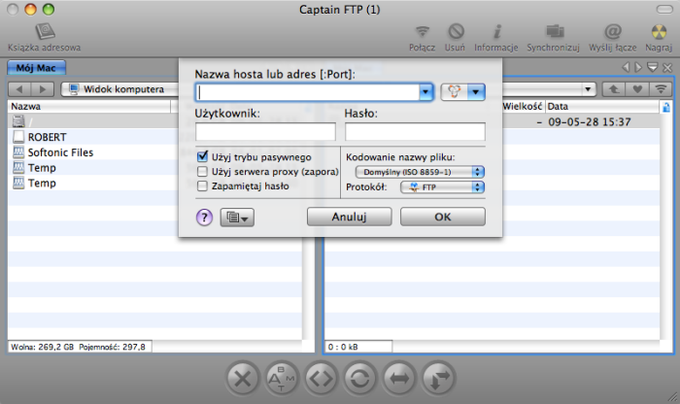Close tab with X icon at right
The image size is (680, 404).
667,68
